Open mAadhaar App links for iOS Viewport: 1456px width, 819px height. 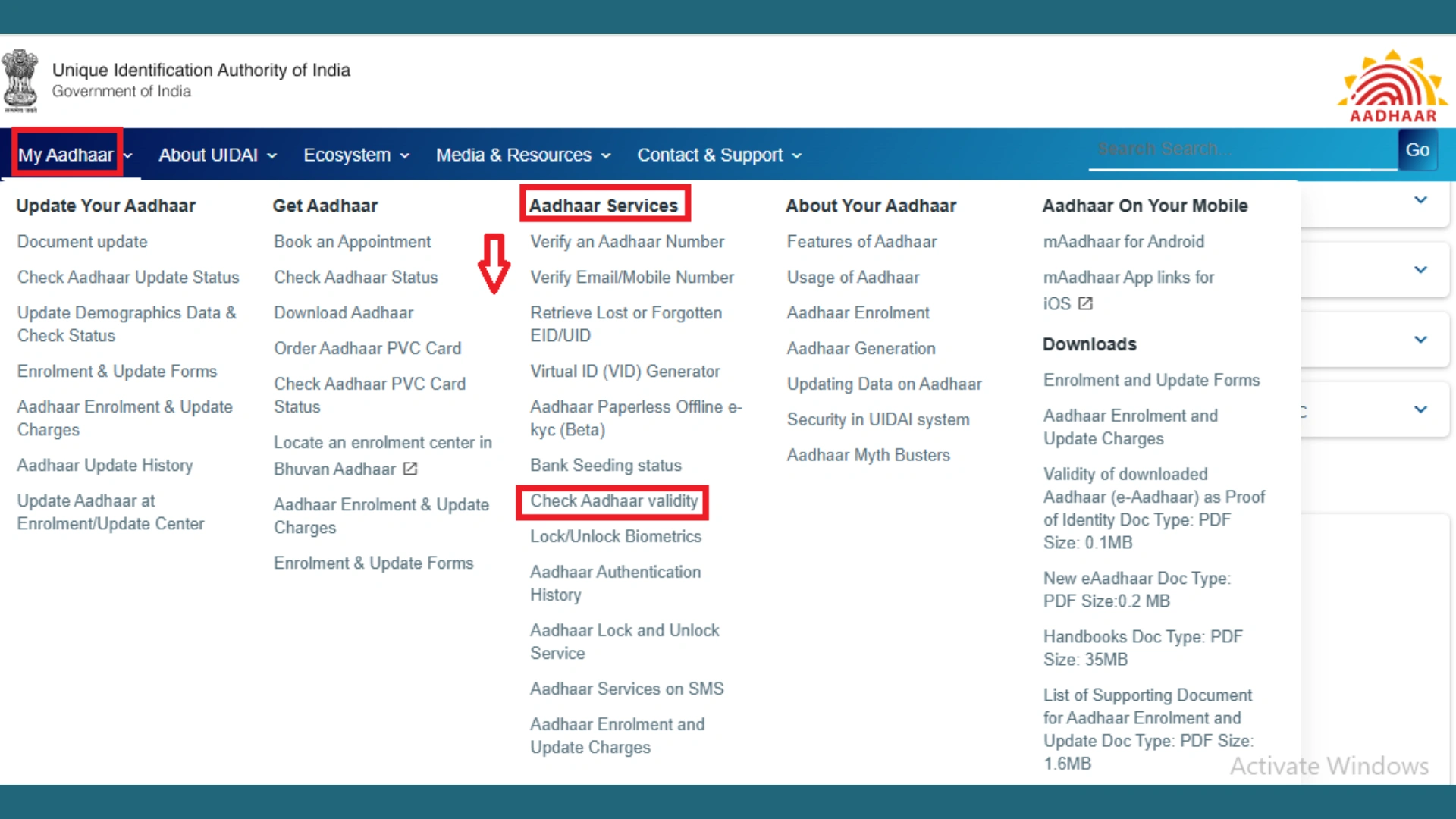(x=1128, y=290)
